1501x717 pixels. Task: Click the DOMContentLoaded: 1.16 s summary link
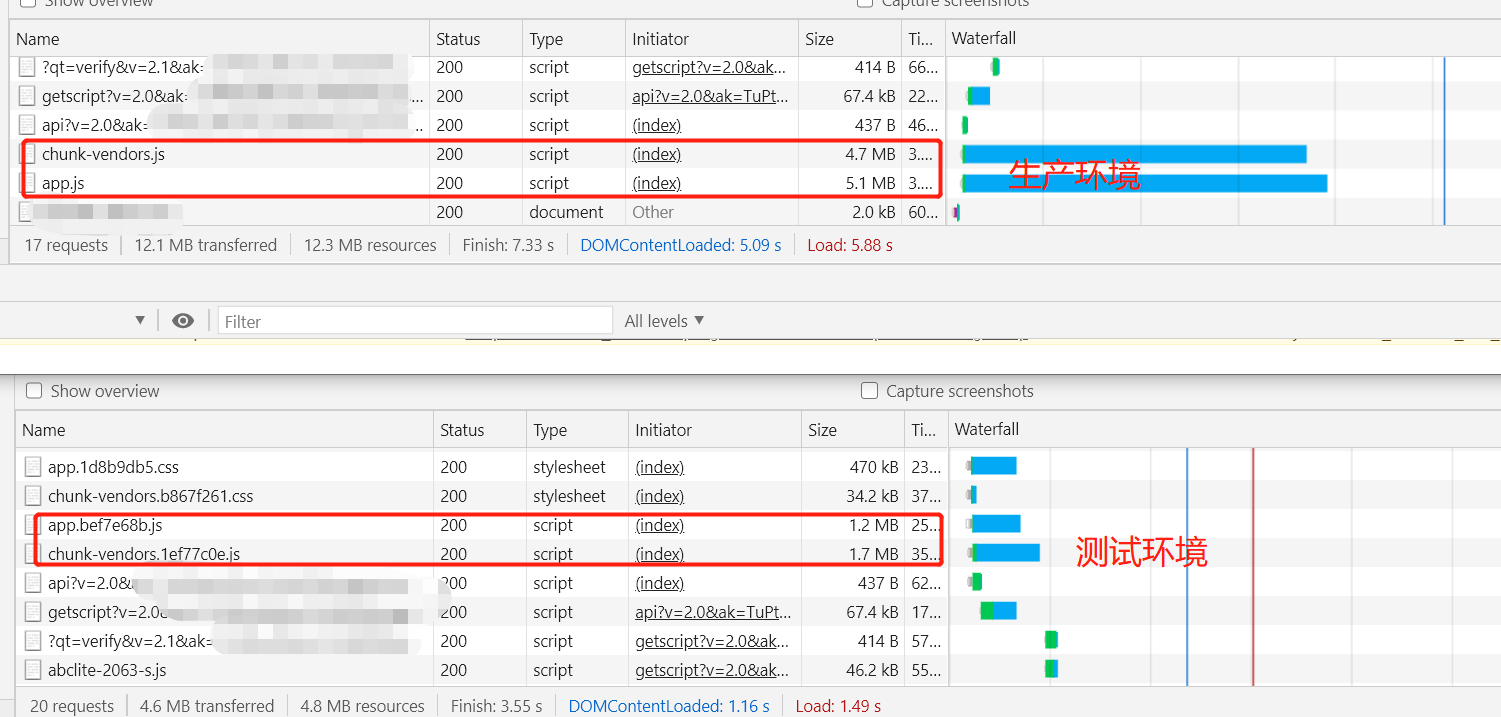tap(668, 705)
